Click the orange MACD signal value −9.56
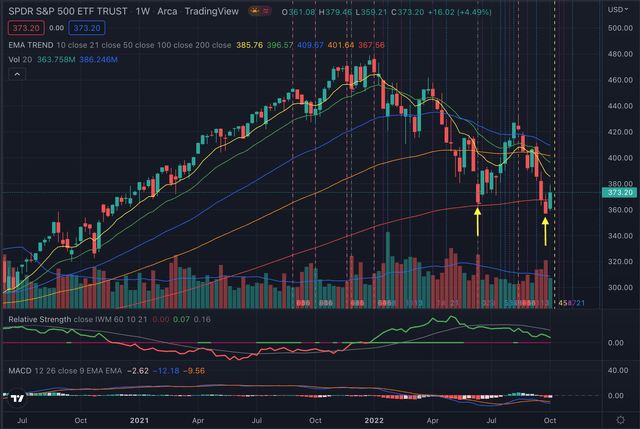Viewport: 640px width, 429px height. tap(194, 371)
